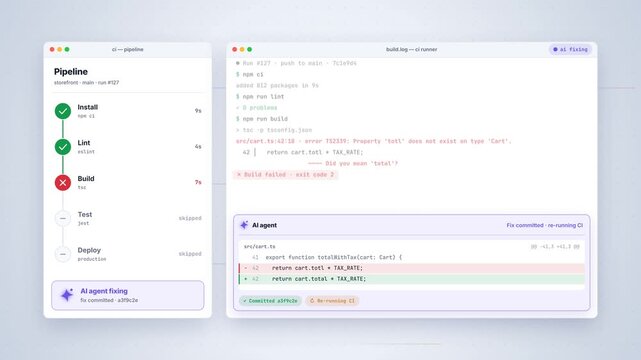The image size is (641, 360).
Task: Click 'storefront · main · run #127' subtitle
Action: [86, 83]
